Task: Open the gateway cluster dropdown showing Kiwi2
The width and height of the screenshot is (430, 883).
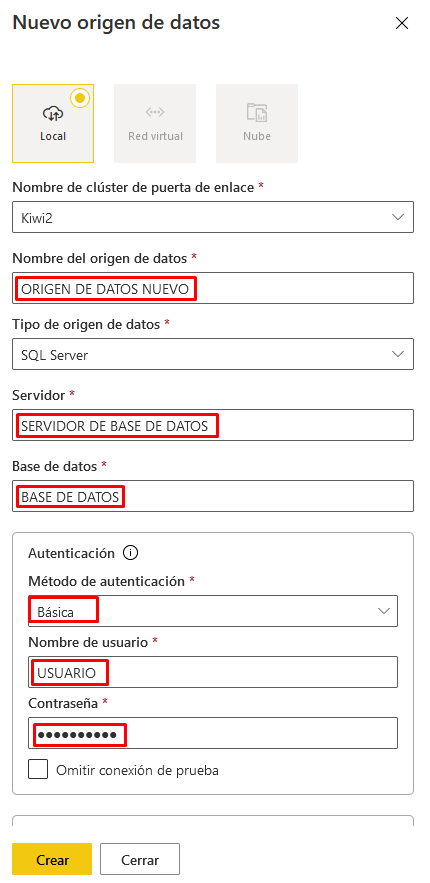Action: (213, 217)
